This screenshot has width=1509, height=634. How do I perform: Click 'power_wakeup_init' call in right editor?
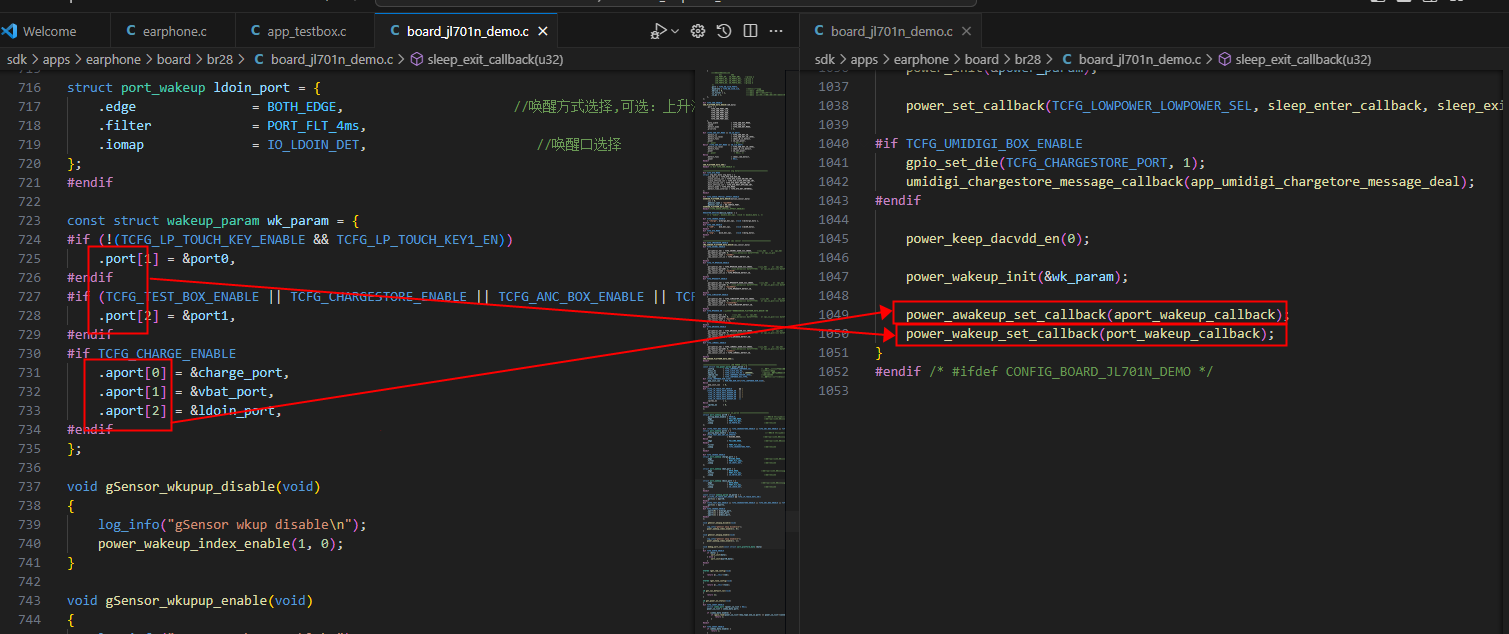pos(972,277)
